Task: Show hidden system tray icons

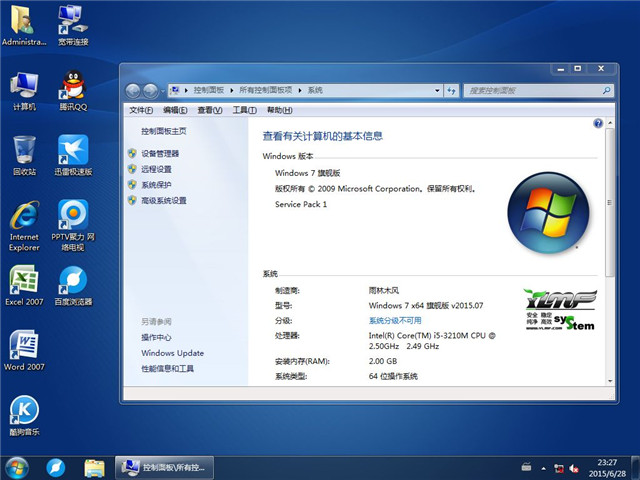Action: point(543,468)
